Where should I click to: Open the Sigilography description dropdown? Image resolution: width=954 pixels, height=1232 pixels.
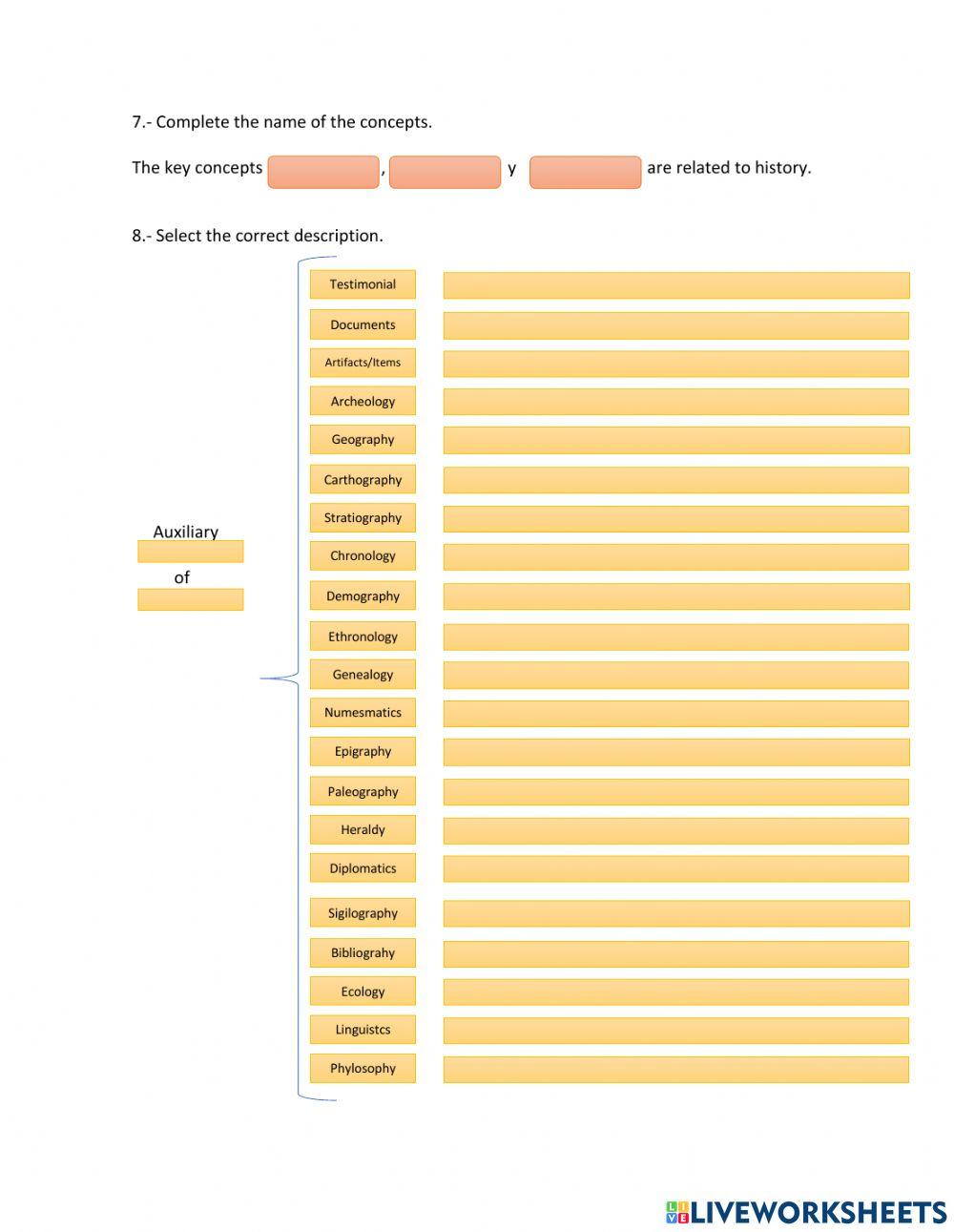675,913
